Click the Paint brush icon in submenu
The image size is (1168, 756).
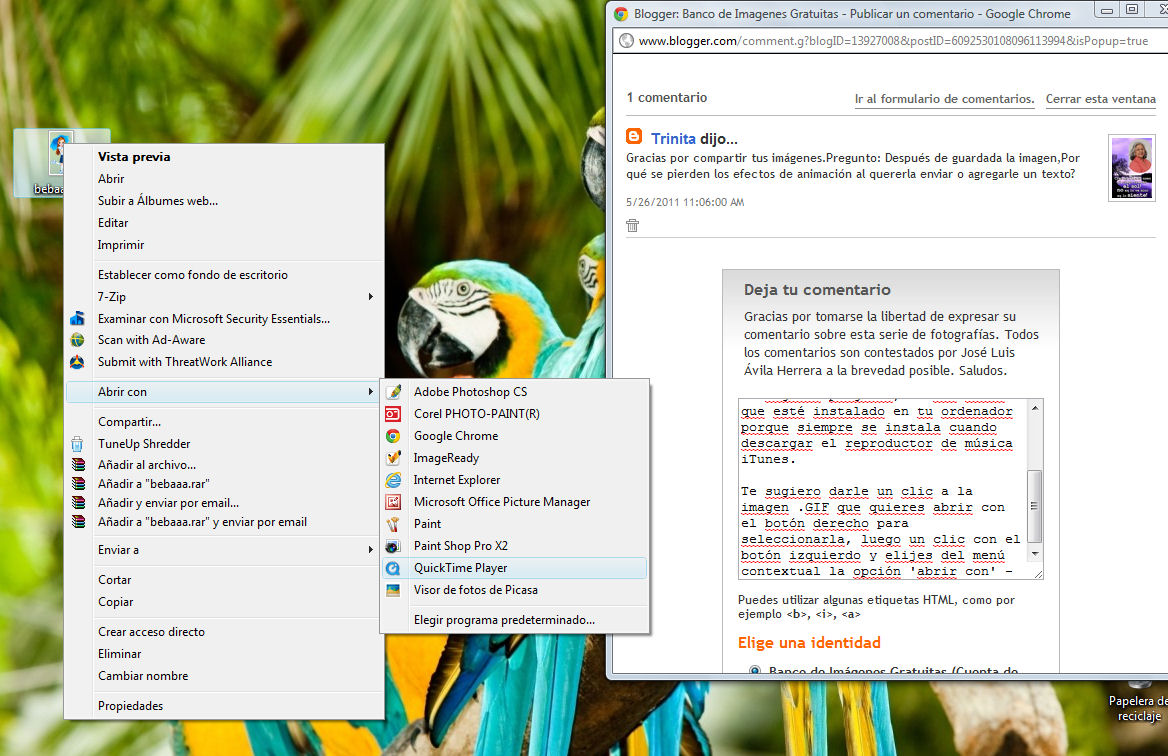(393, 524)
